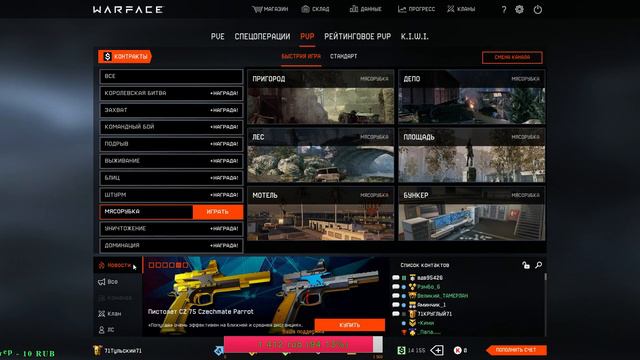640x360 pixels.
Task: Select the Блиц mode
Action: [x=171, y=178]
